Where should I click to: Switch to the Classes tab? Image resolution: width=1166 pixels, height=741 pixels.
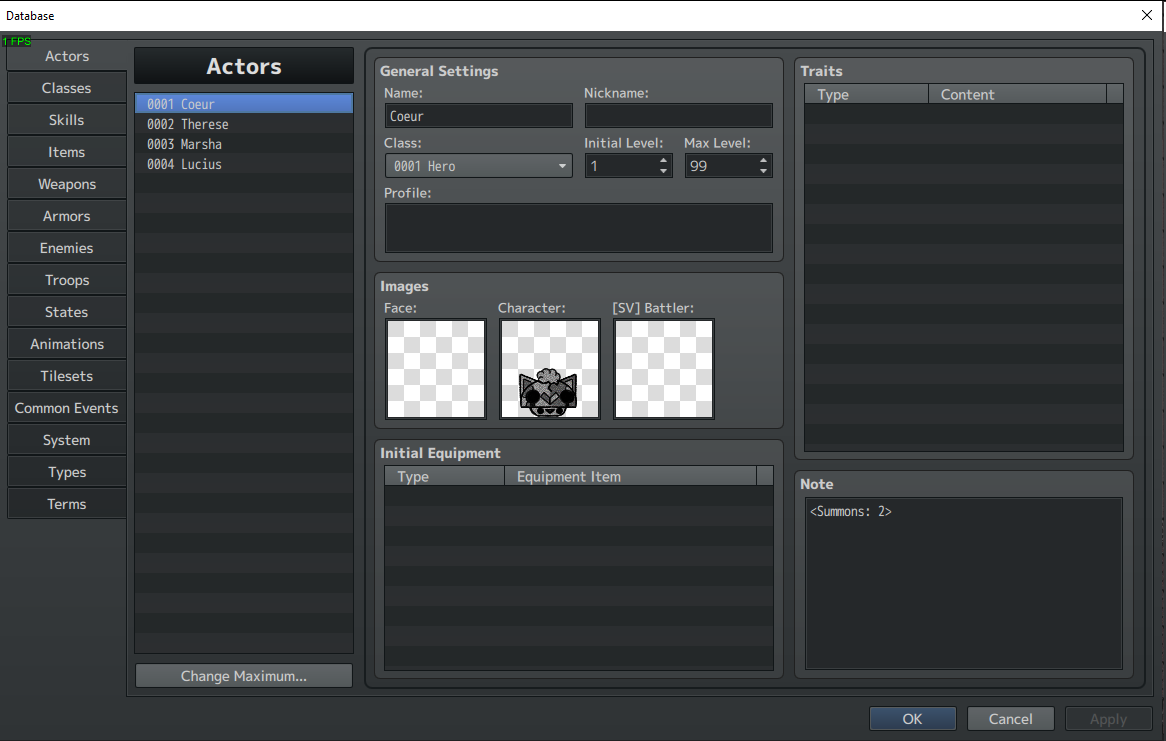click(67, 88)
